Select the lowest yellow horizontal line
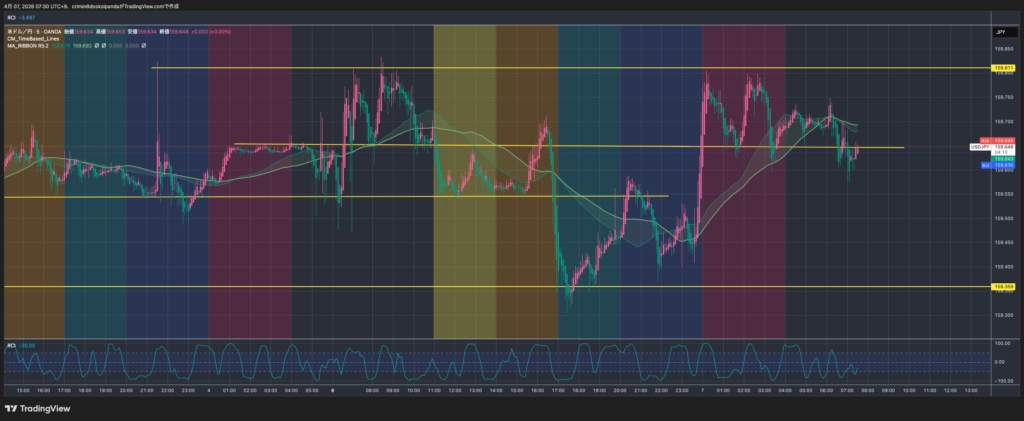1024x421 pixels. (400, 287)
